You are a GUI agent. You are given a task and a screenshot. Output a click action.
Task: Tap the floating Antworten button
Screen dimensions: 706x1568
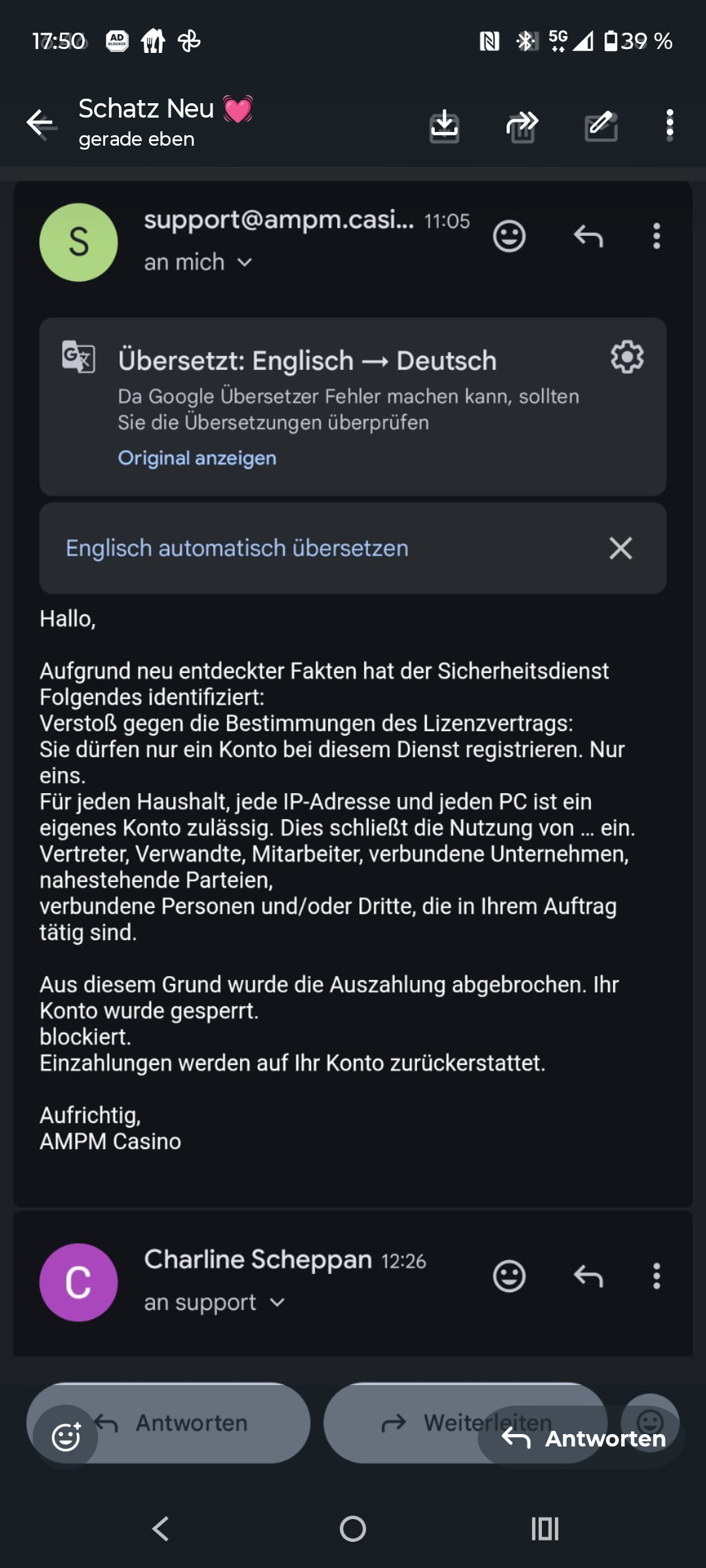(582, 1438)
